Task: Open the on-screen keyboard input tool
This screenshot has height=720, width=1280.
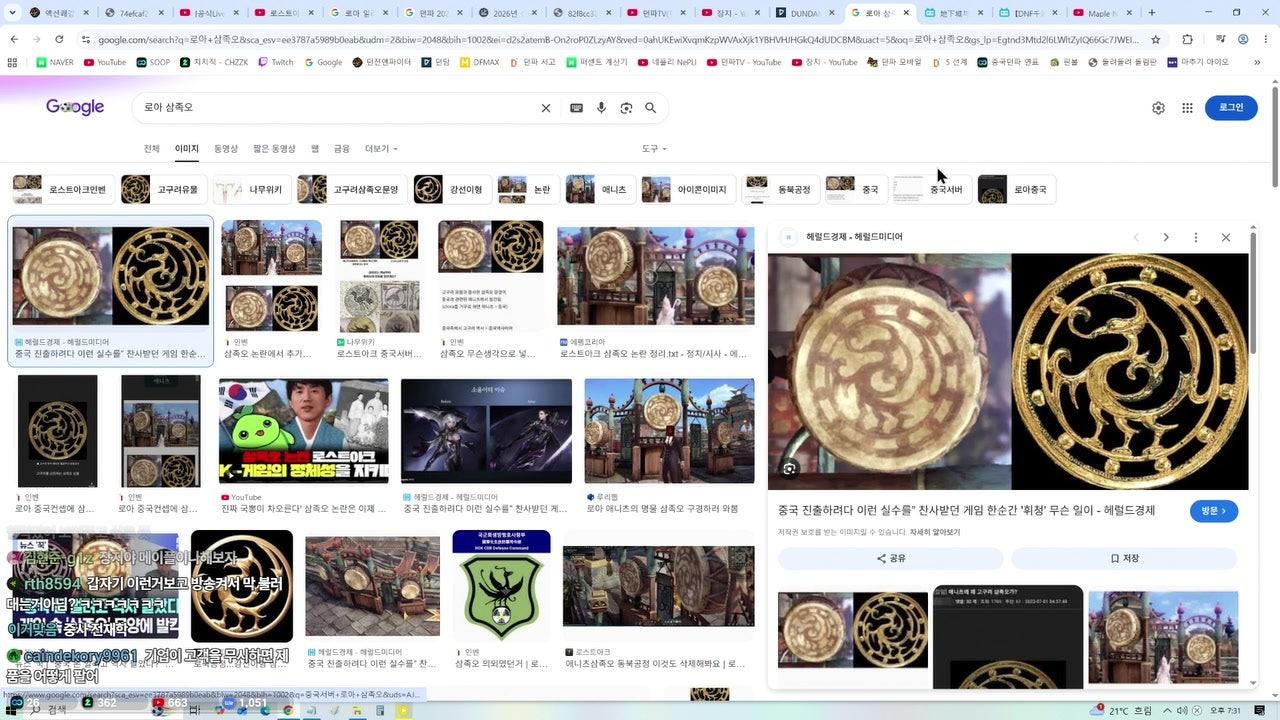Action: pyautogui.click(x=576, y=108)
